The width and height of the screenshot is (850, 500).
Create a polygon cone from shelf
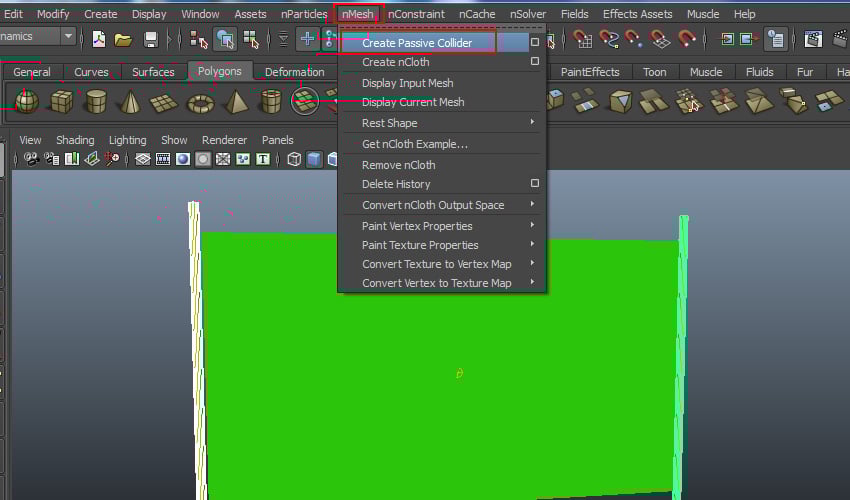tap(130, 101)
